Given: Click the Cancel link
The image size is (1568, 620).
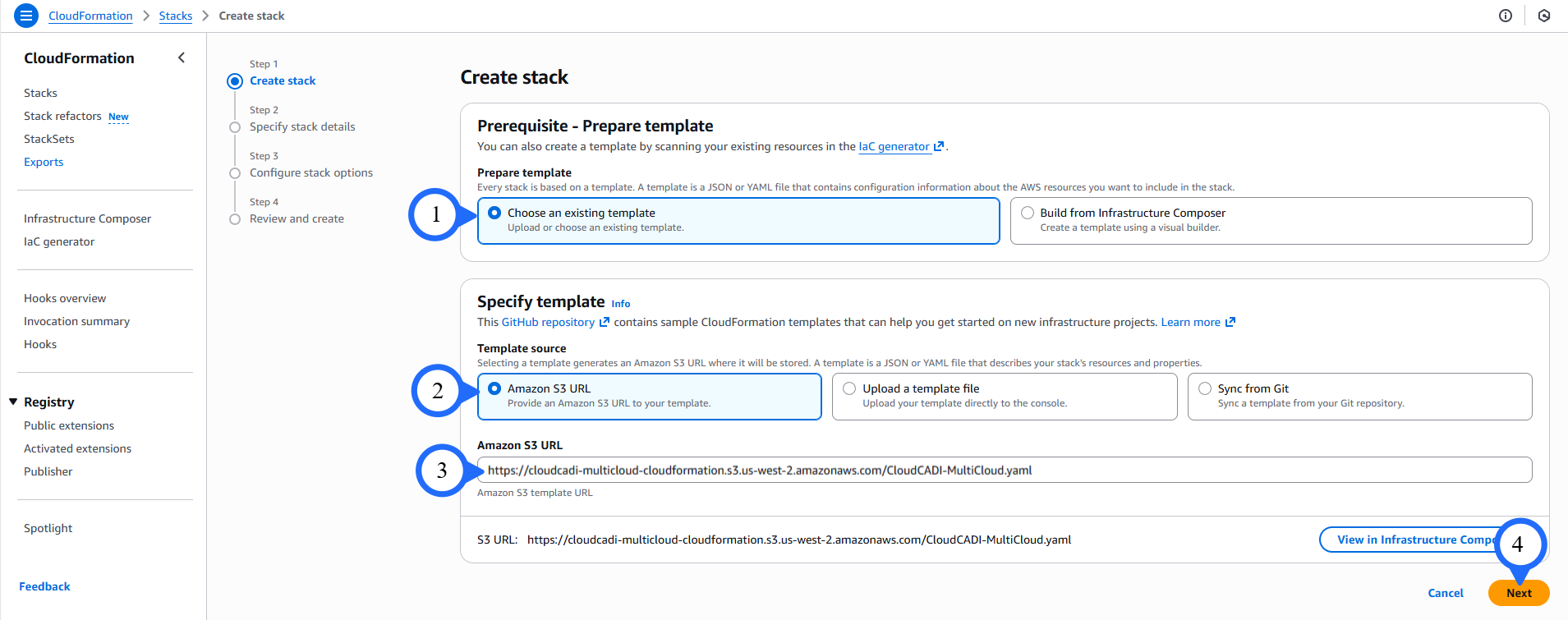Looking at the screenshot, I should [1445, 593].
